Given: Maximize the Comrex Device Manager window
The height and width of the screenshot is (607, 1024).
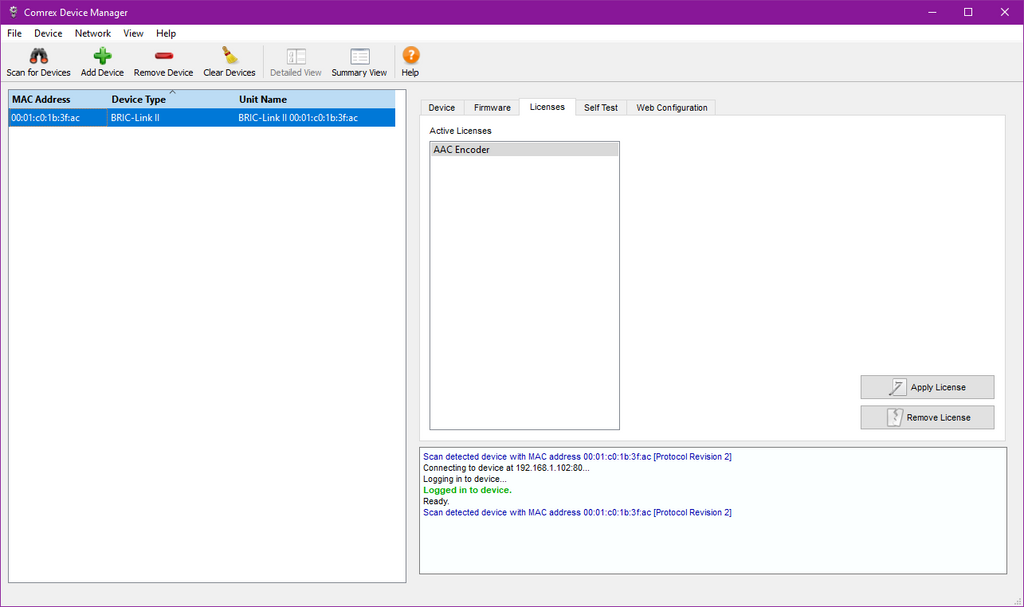Looking at the screenshot, I should 968,12.
